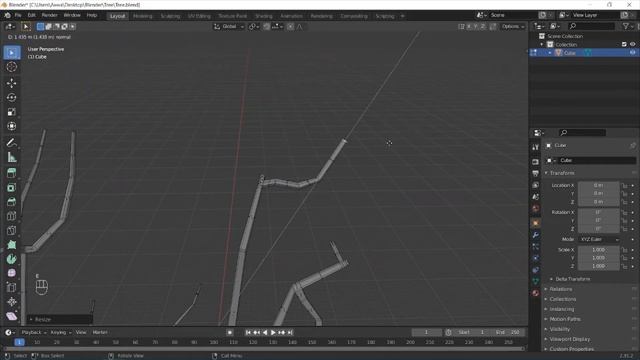Select the Spin tool
The image size is (640, 360).
click(x=12, y=259)
